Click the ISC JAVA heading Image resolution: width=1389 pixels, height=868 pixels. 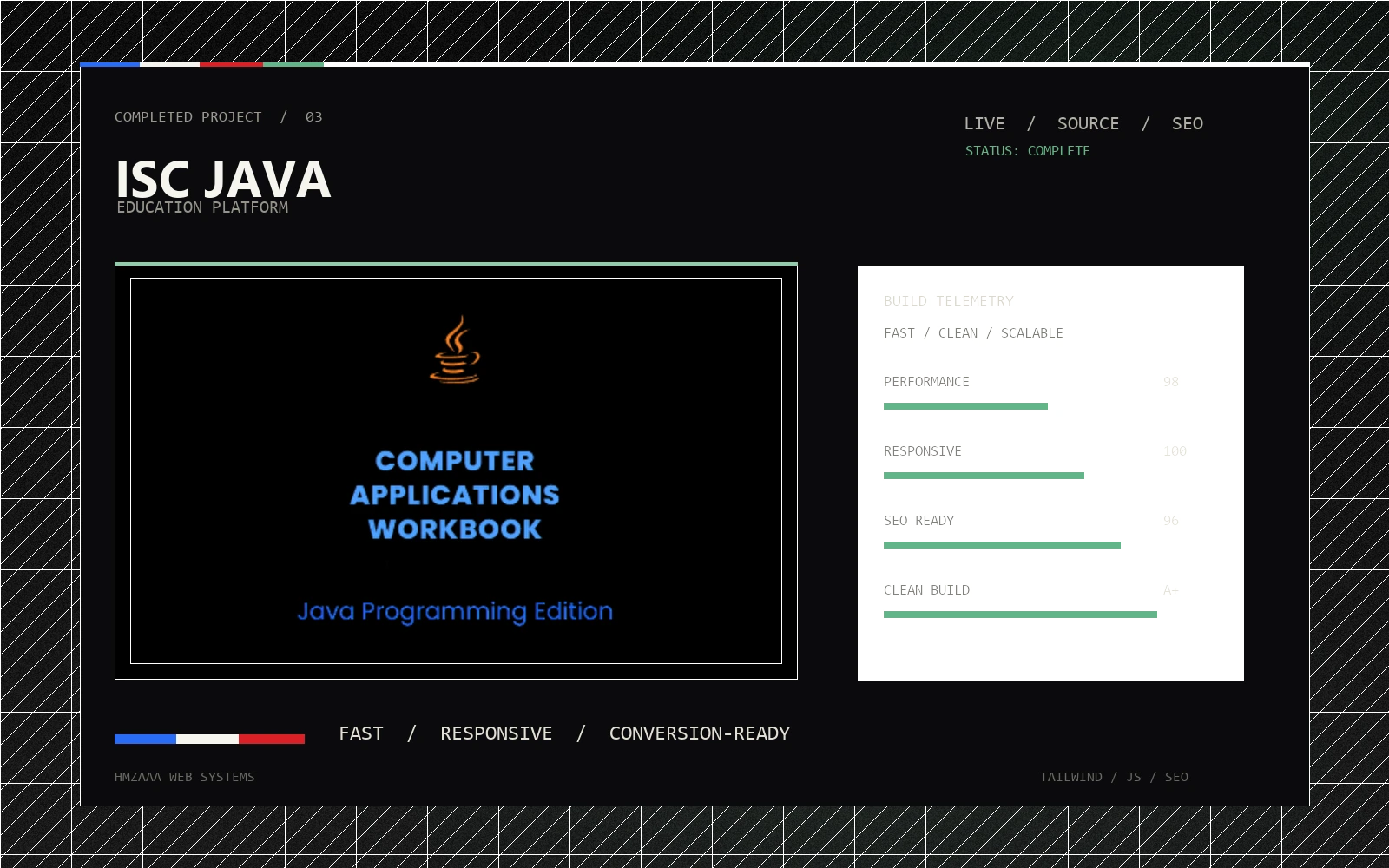coord(223,180)
